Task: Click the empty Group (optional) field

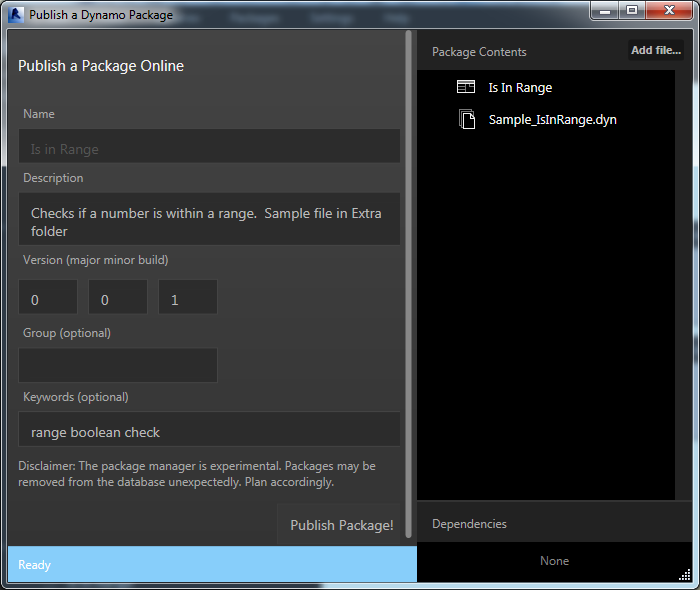Action: click(118, 365)
